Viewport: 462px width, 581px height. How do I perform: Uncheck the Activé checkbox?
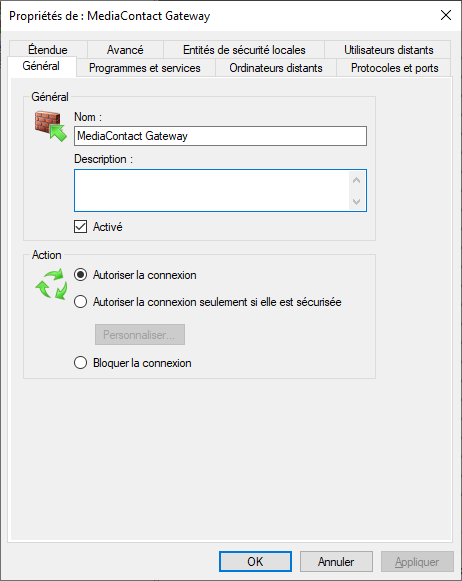click(80, 227)
